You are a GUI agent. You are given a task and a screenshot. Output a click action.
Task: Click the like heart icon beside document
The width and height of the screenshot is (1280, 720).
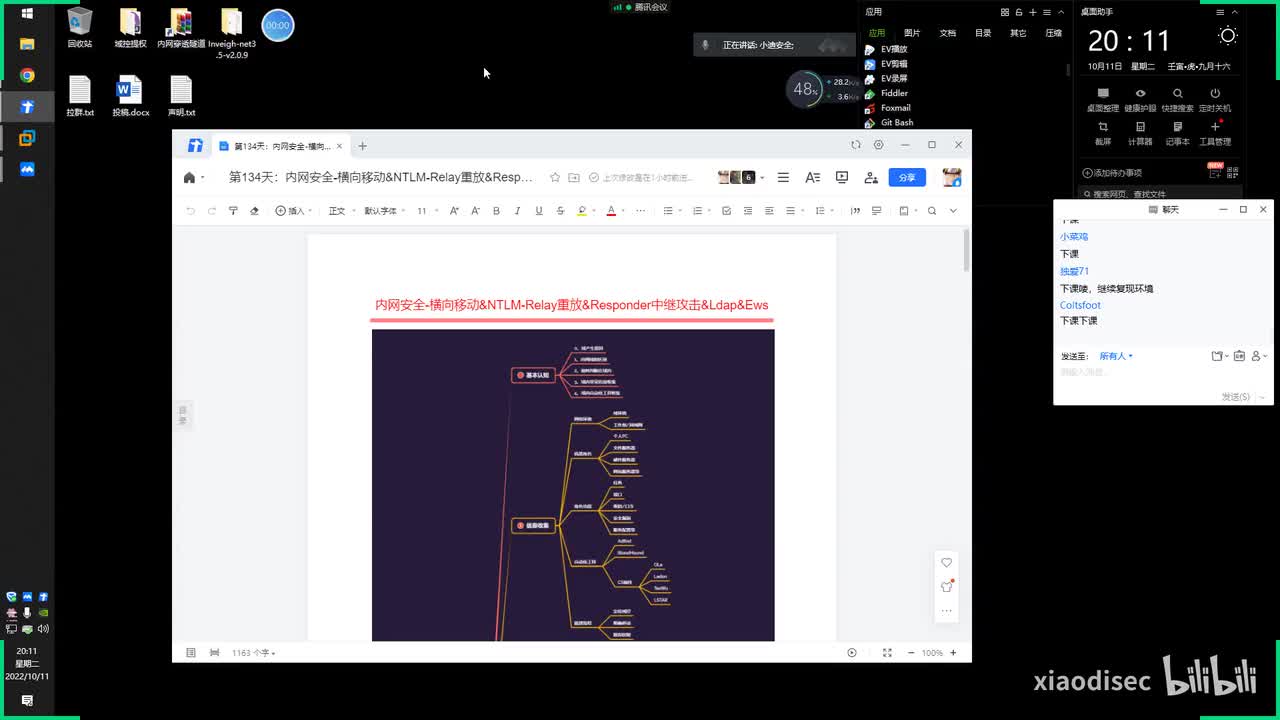pyautogui.click(x=946, y=562)
